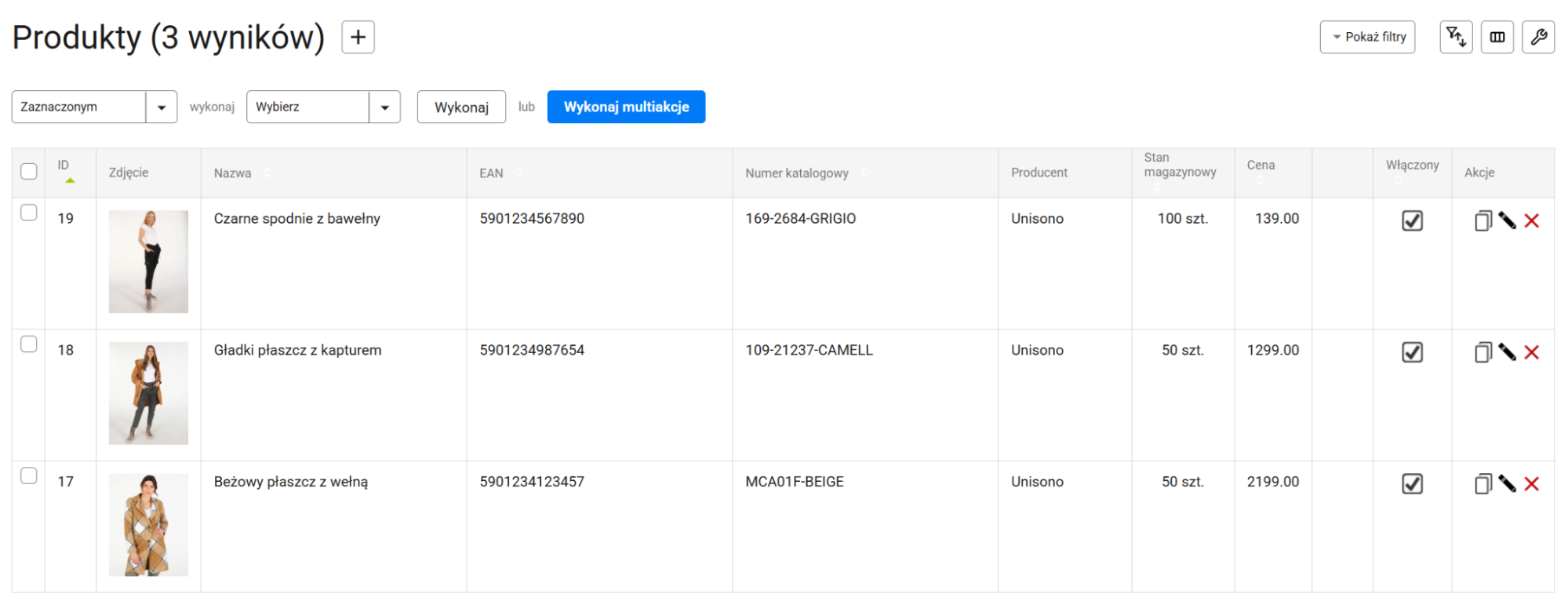Sort by the ID column header
Viewport: 1568px width, 605px height.
tap(64, 166)
